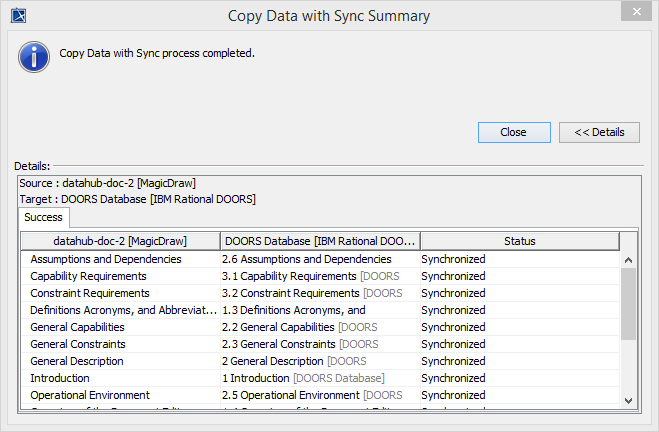Sort by the Status column header
Viewport: 659px width, 432px height.
[x=519, y=241]
